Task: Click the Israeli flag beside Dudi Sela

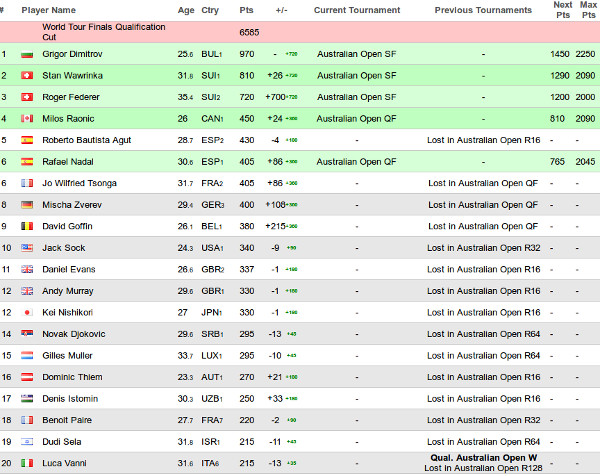Action: tap(26, 441)
